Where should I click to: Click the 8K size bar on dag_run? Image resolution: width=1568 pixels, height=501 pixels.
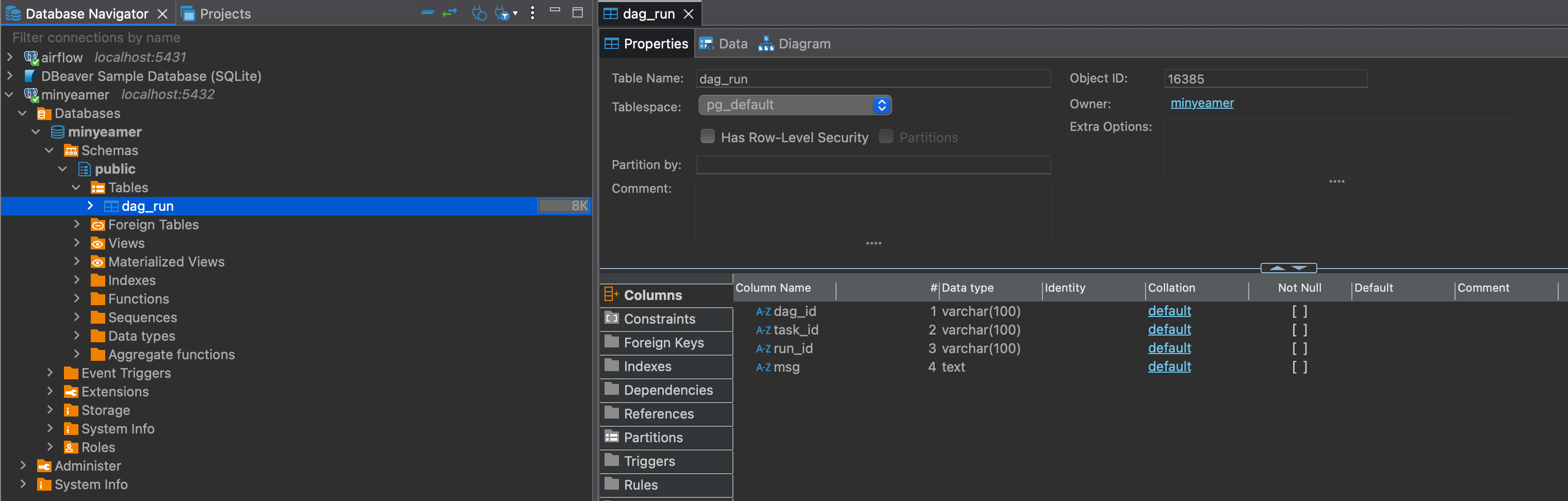[x=564, y=206]
